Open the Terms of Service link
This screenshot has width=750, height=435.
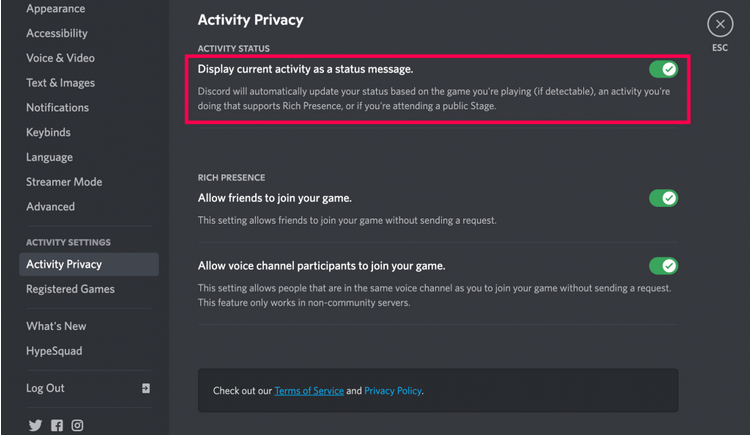click(x=309, y=391)
